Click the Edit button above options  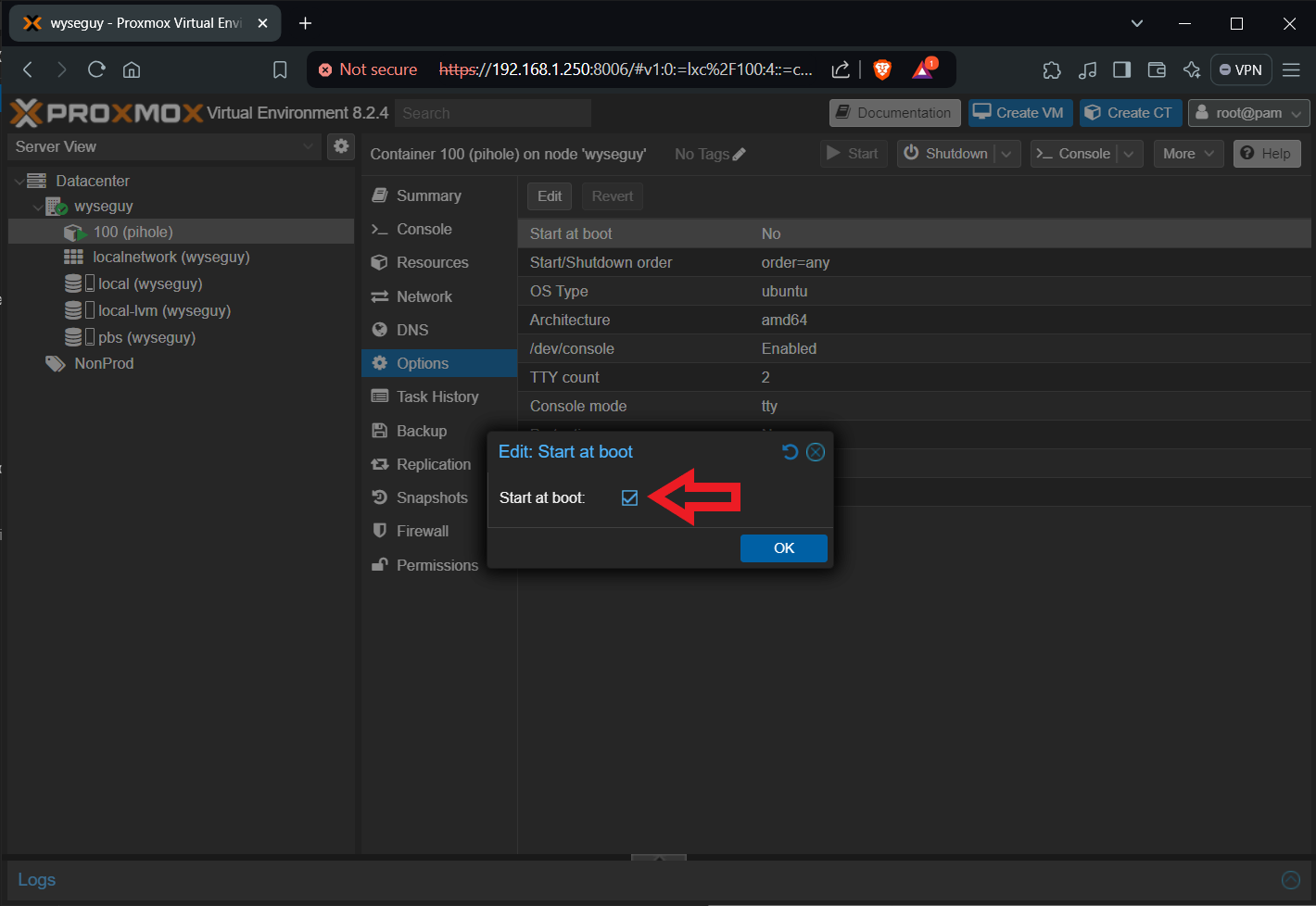point(550,196)
